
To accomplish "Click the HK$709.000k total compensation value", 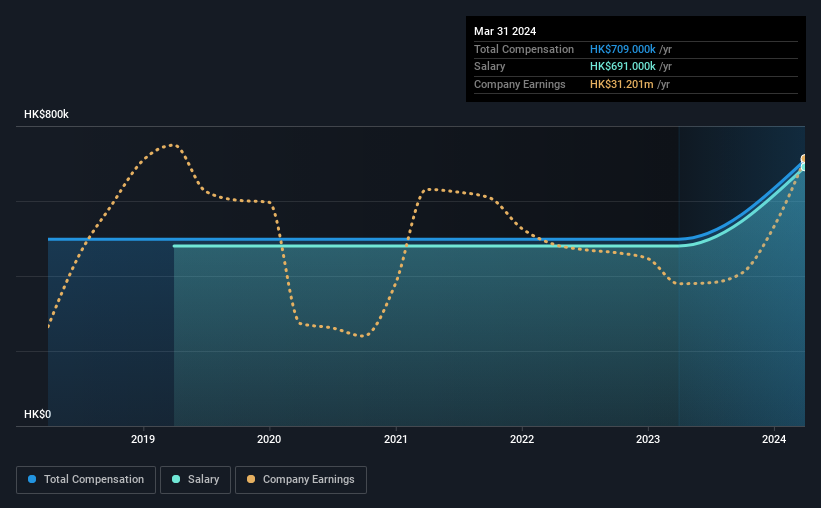I will click(x=623, y=49).
